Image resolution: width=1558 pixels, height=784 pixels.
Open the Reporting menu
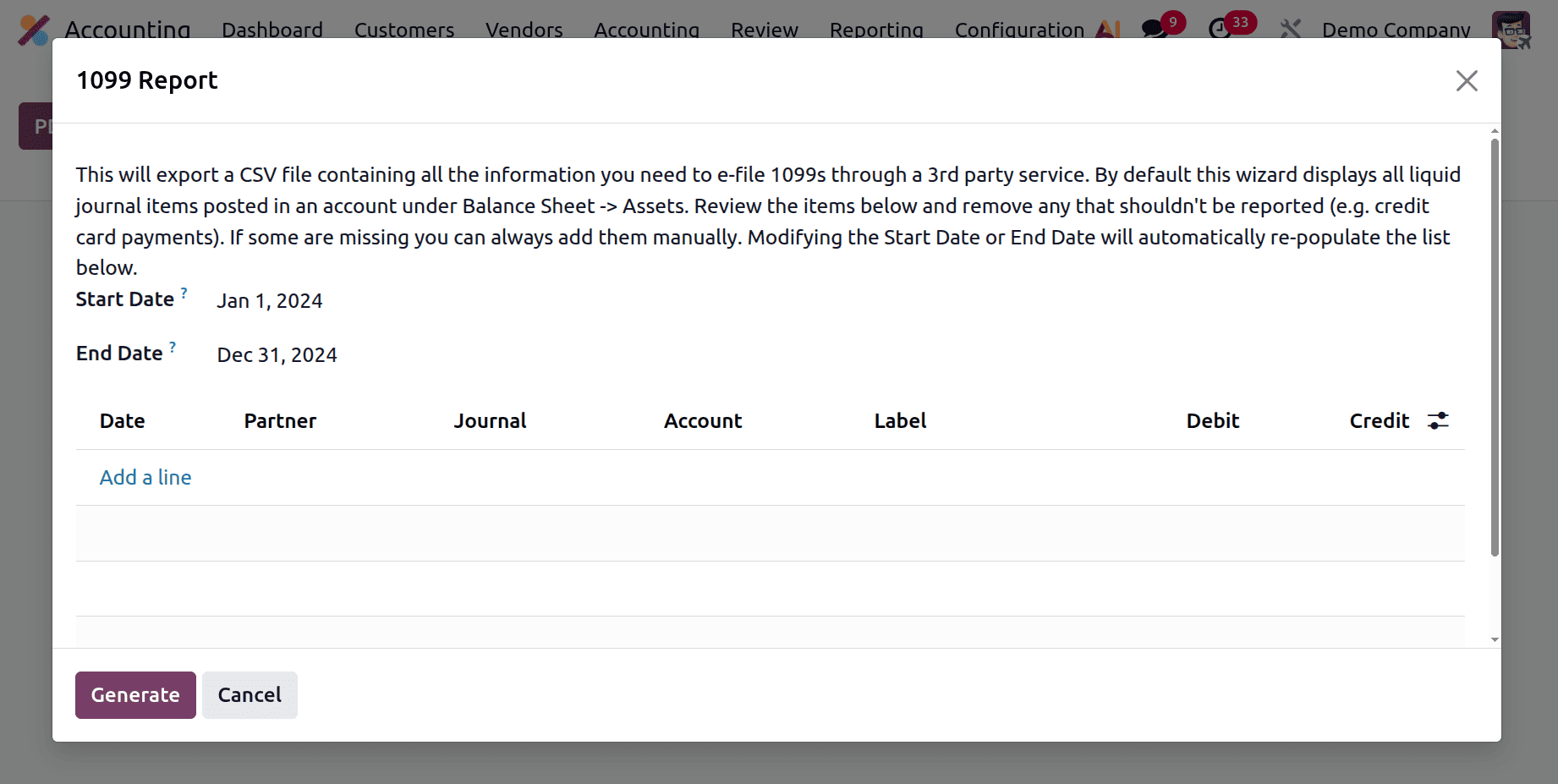pyautogui.click(x=876, y=30)
